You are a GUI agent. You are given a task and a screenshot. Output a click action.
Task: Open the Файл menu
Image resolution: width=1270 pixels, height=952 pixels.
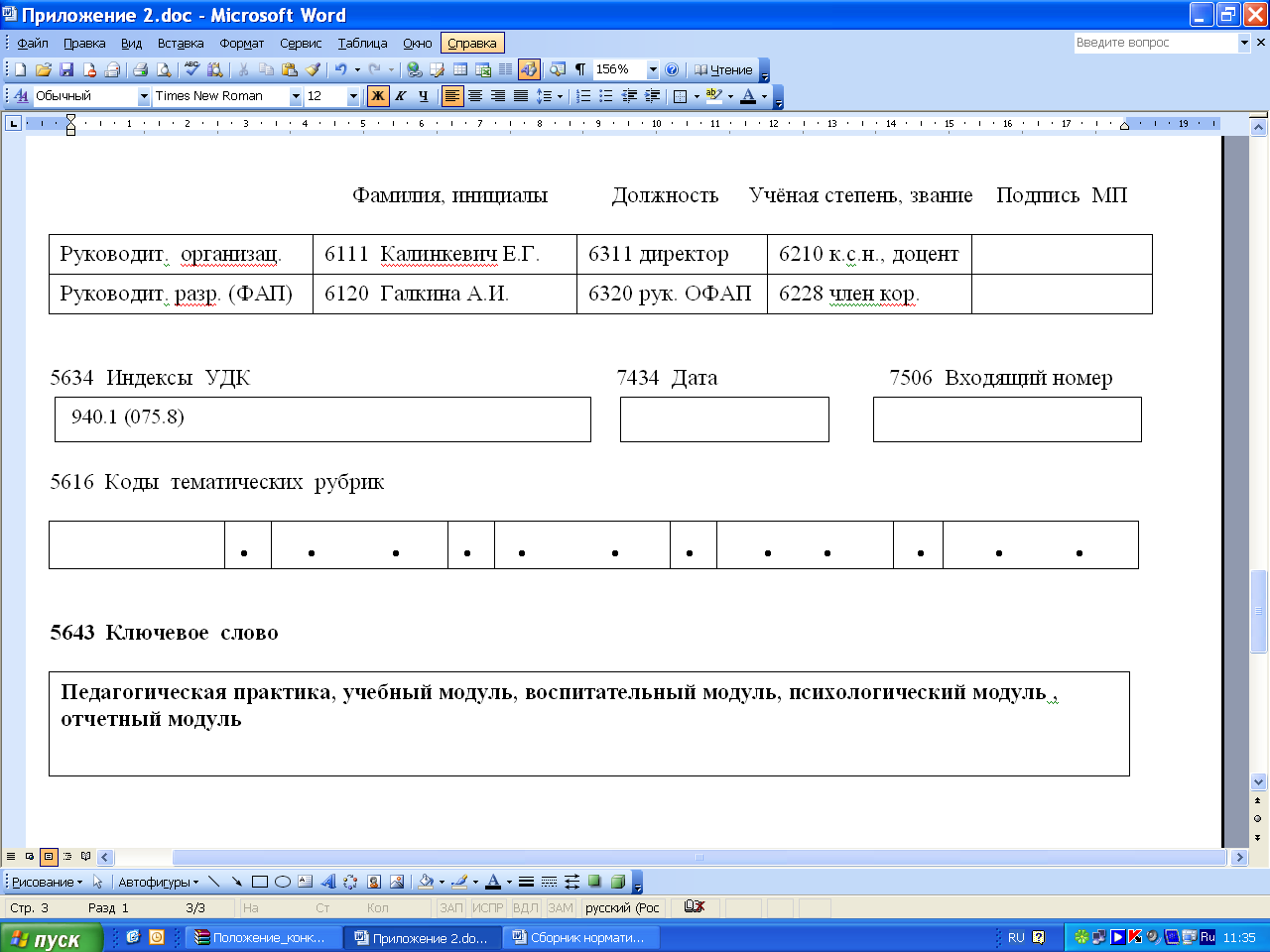pyautogui.click(x=33, y=43)
